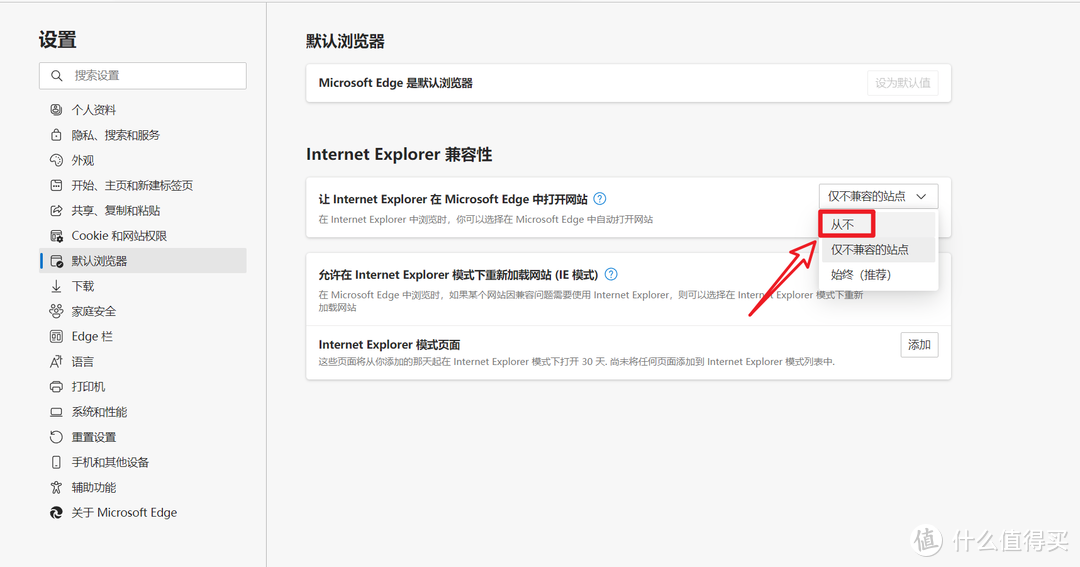1080x567 pixels.
Task: Click the 设为默认值 button
Action: coord(902,83)
